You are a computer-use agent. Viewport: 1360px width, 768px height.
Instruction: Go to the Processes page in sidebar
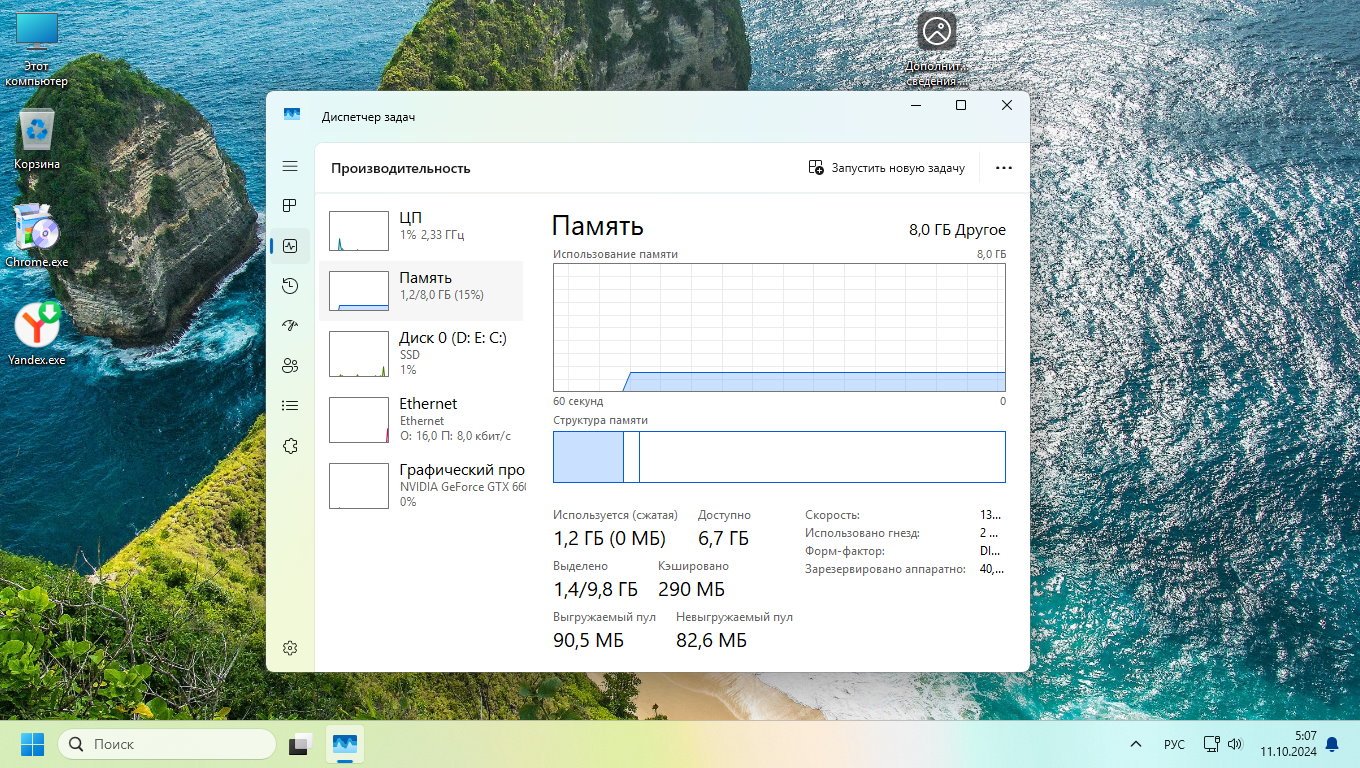pos(290,206)
